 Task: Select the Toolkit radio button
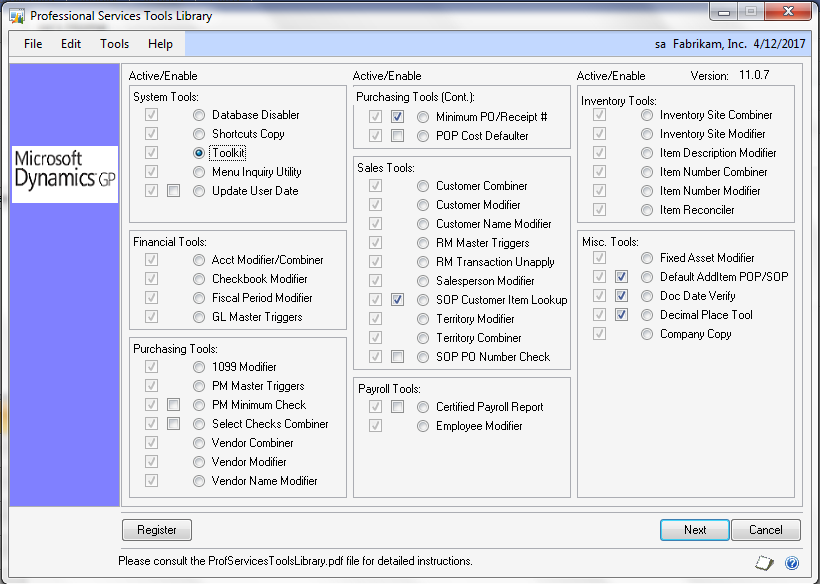199,153
